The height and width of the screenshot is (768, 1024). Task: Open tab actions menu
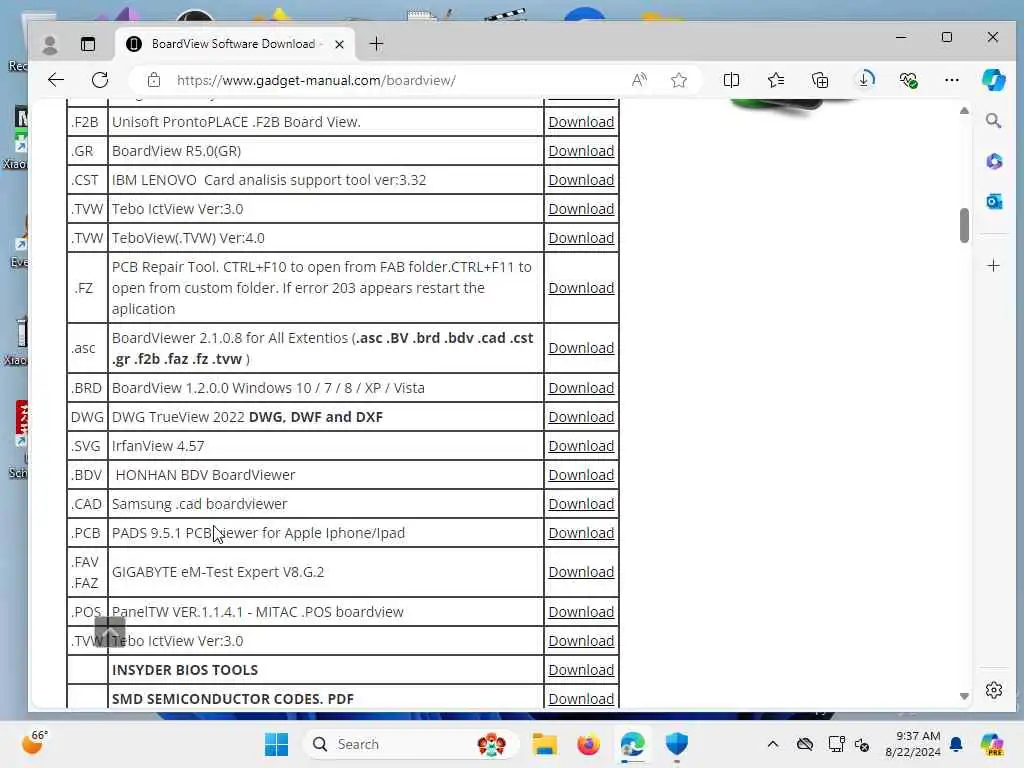(88, 44)
